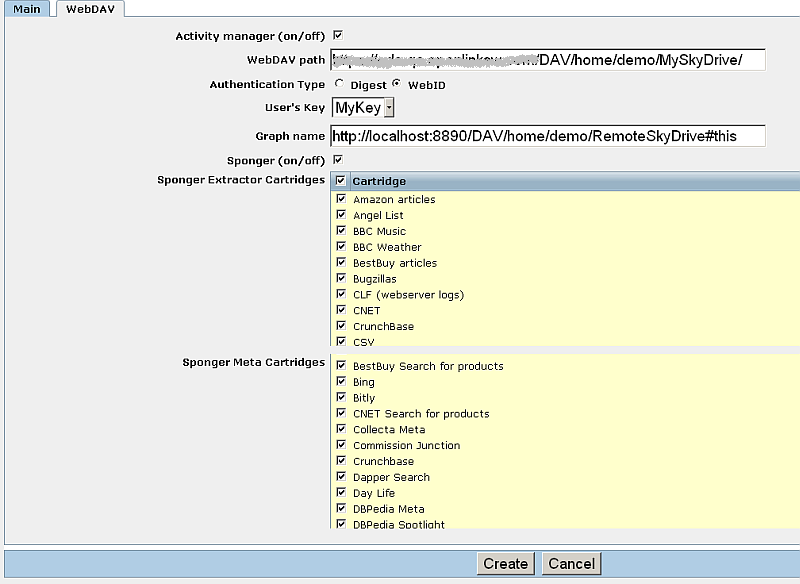This screenshot has width=800, height=584.
Task: Toggle the Activity manager checkbox
Action: coord(337,35)
